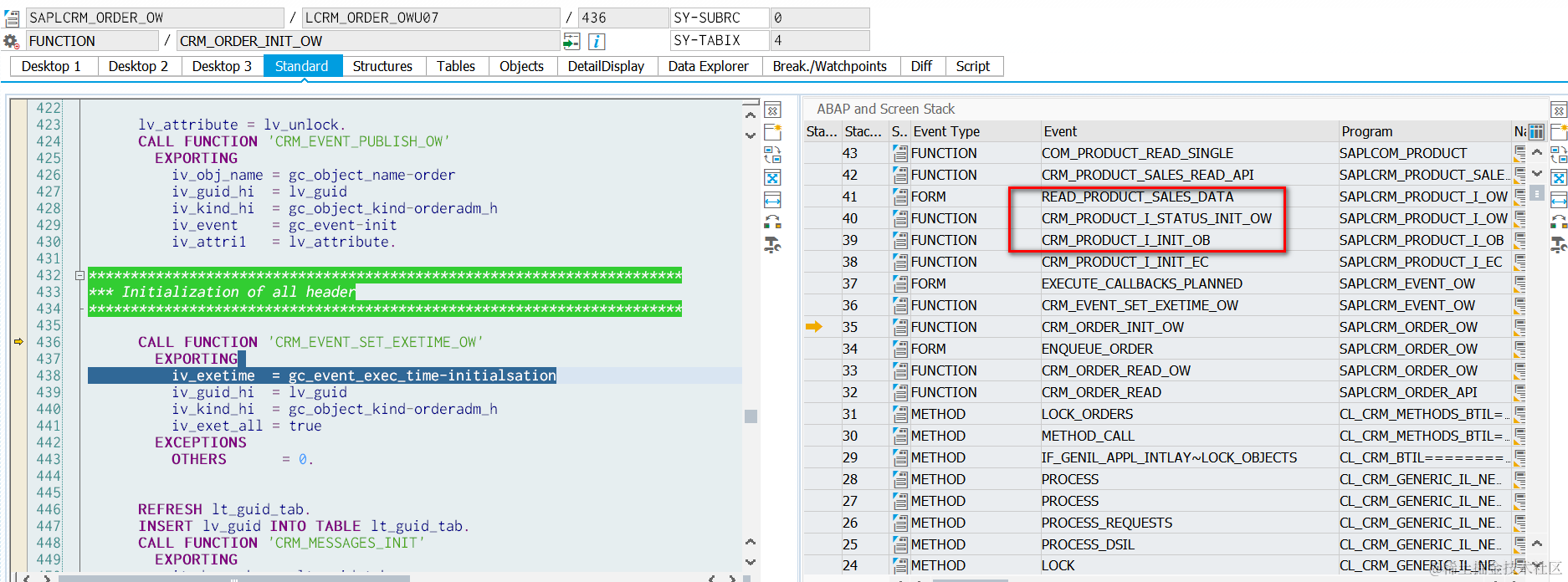The height and width of the screenshot is (582, 1568).
Task: Click the SY-TABIX value field
Action: click(x=819, y=40)
